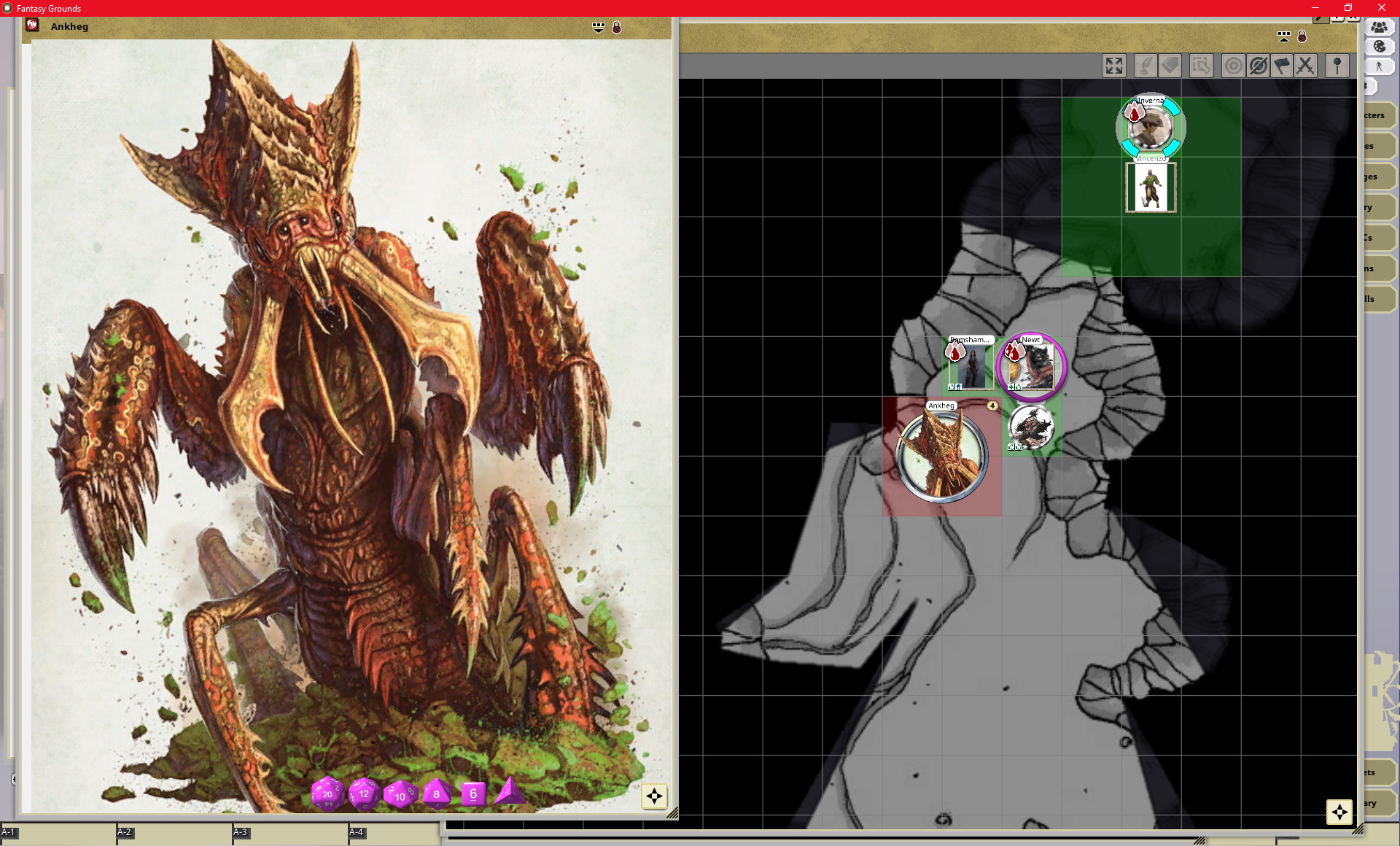1400x846 pixels.
Task: Click the target circle tool in map toolbar
Action: click(1233, 66)
